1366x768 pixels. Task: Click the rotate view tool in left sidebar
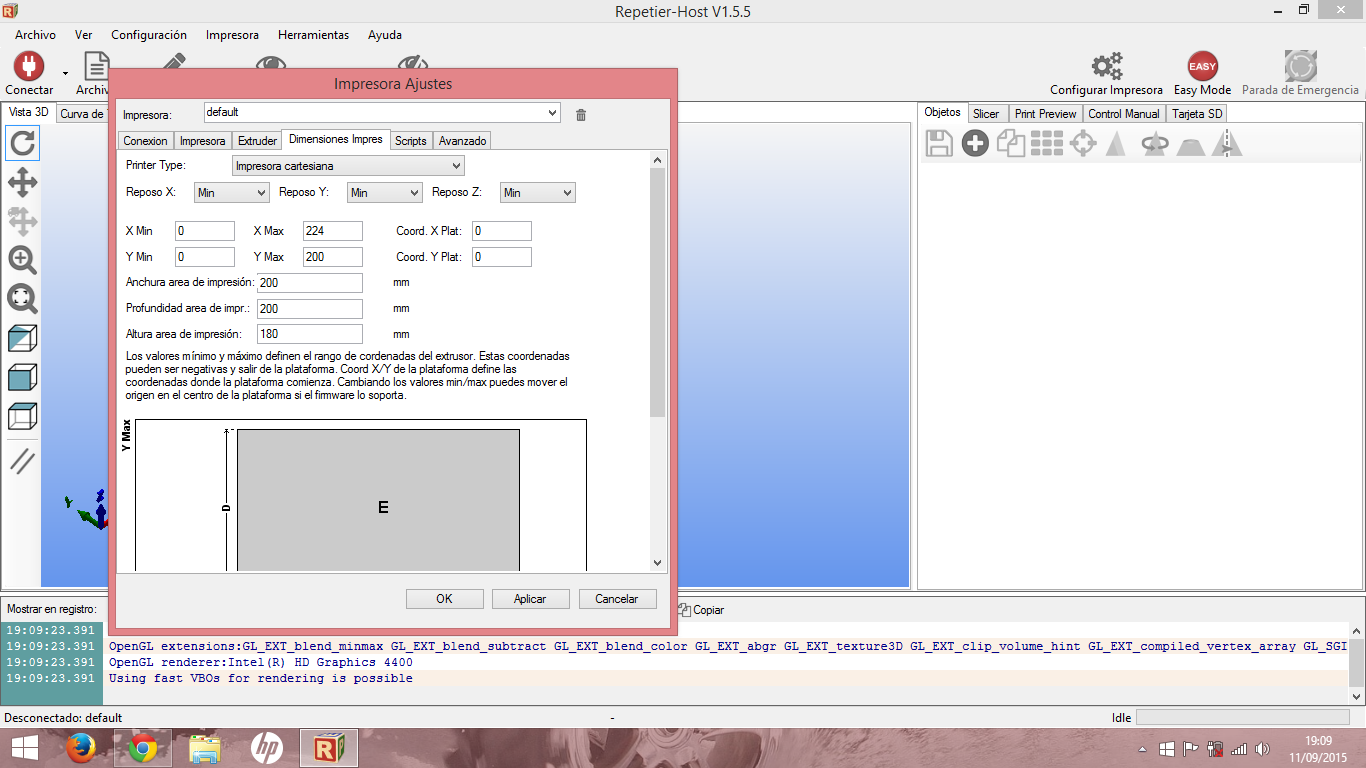22,144
